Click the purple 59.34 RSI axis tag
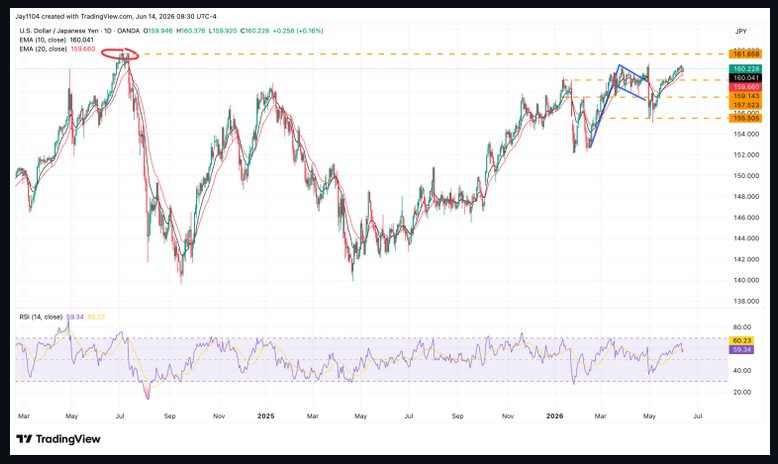The width and height of the screenshot is (778, 464). (x=742, y=350)
